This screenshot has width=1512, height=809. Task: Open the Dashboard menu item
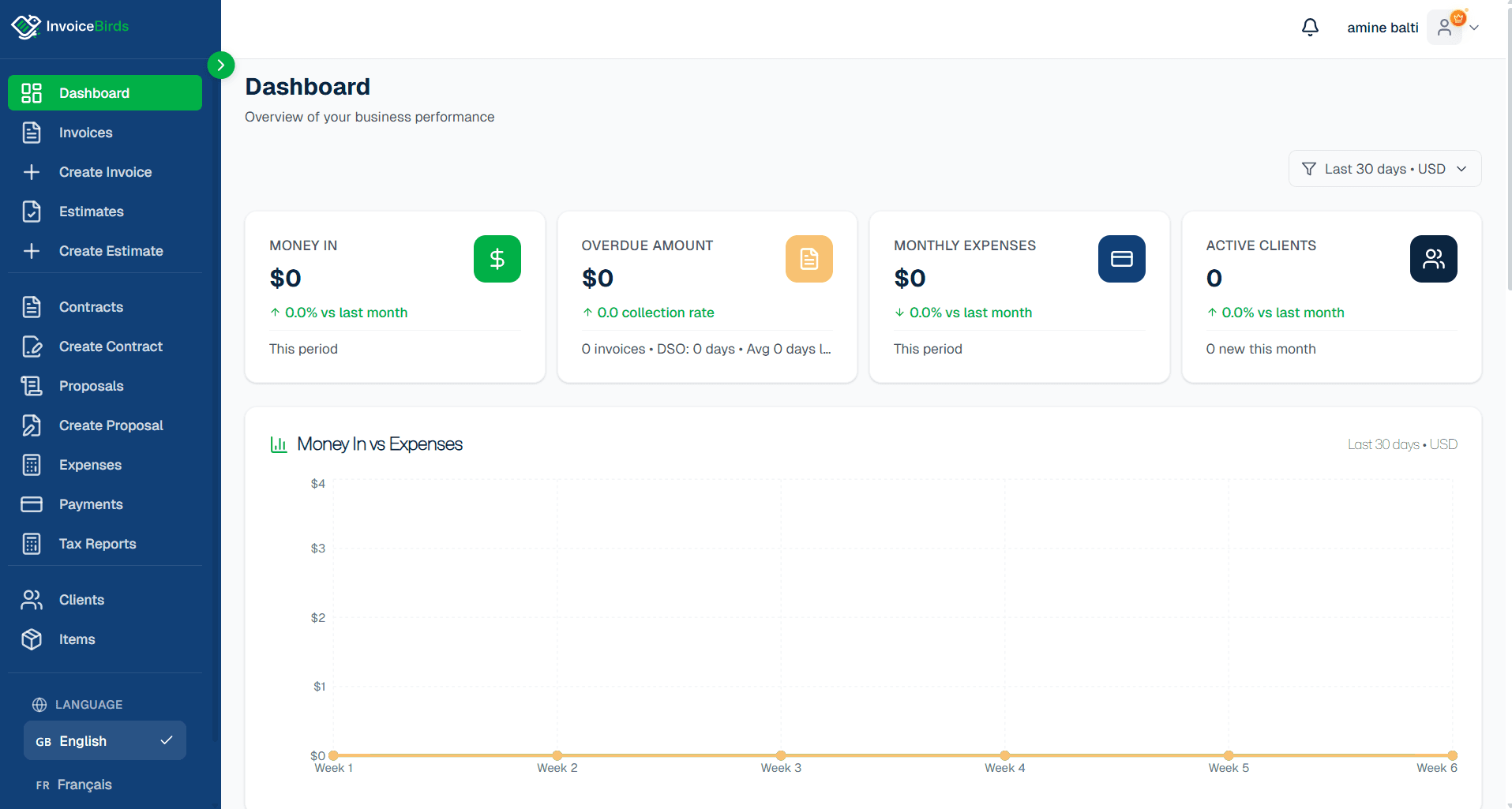(105, 93)
